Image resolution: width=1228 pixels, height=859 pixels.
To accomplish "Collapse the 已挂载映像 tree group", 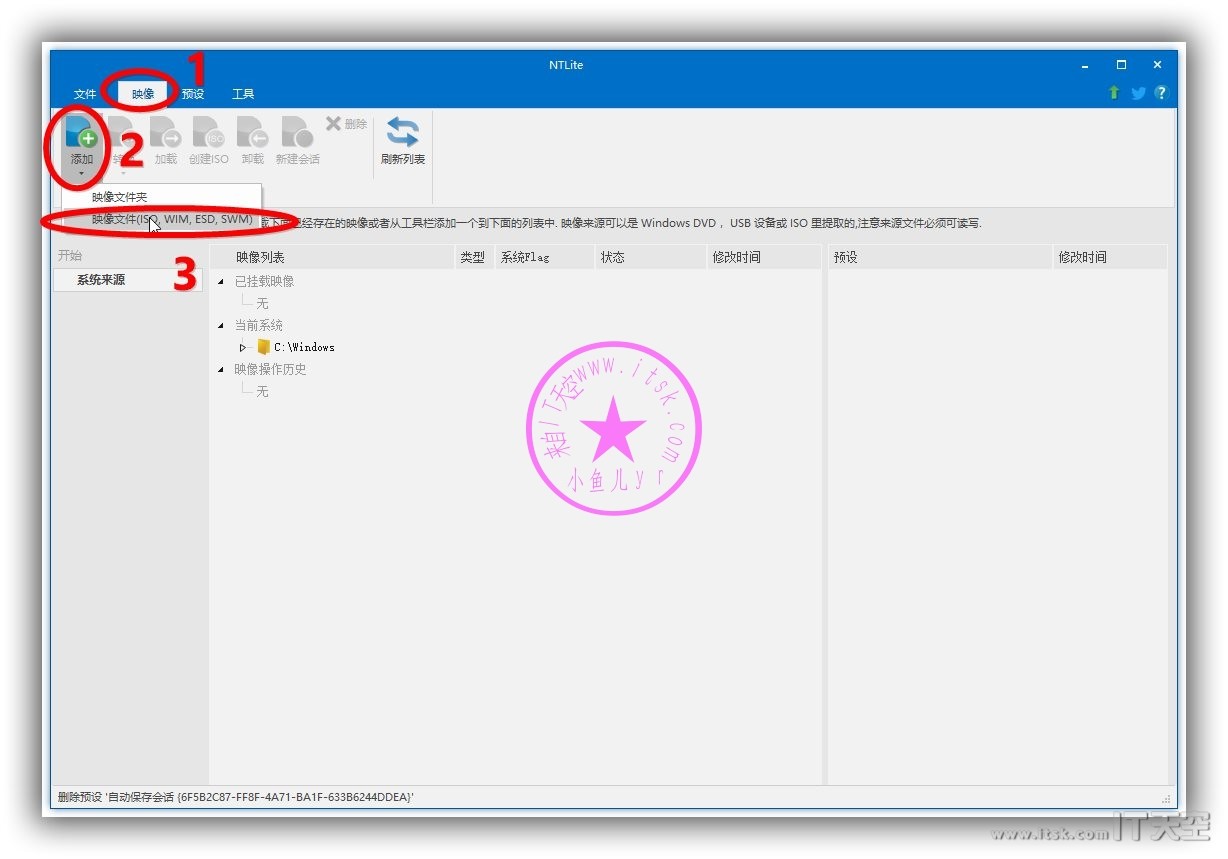I will point(221,282).
